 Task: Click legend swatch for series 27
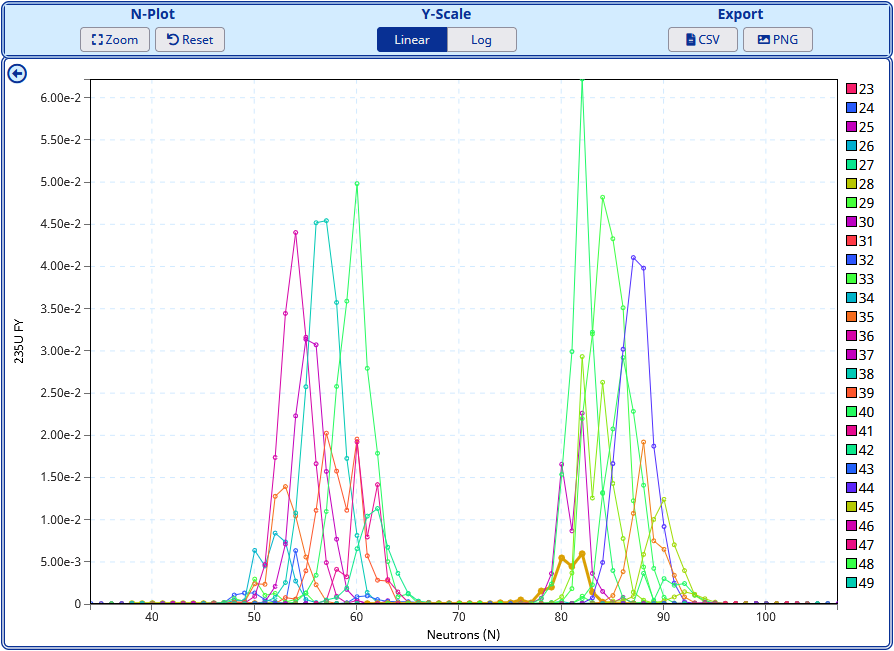tap(851, 165)
